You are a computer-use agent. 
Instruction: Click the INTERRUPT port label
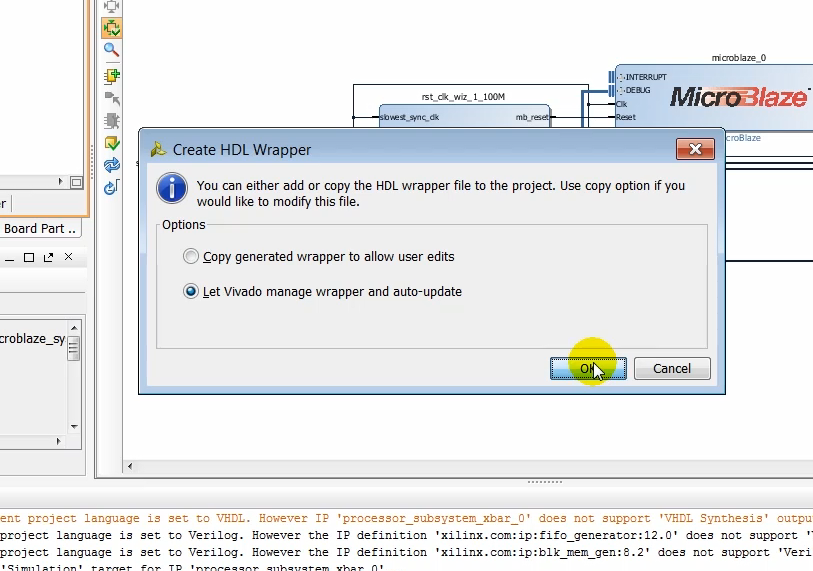[x=646, y=77]
